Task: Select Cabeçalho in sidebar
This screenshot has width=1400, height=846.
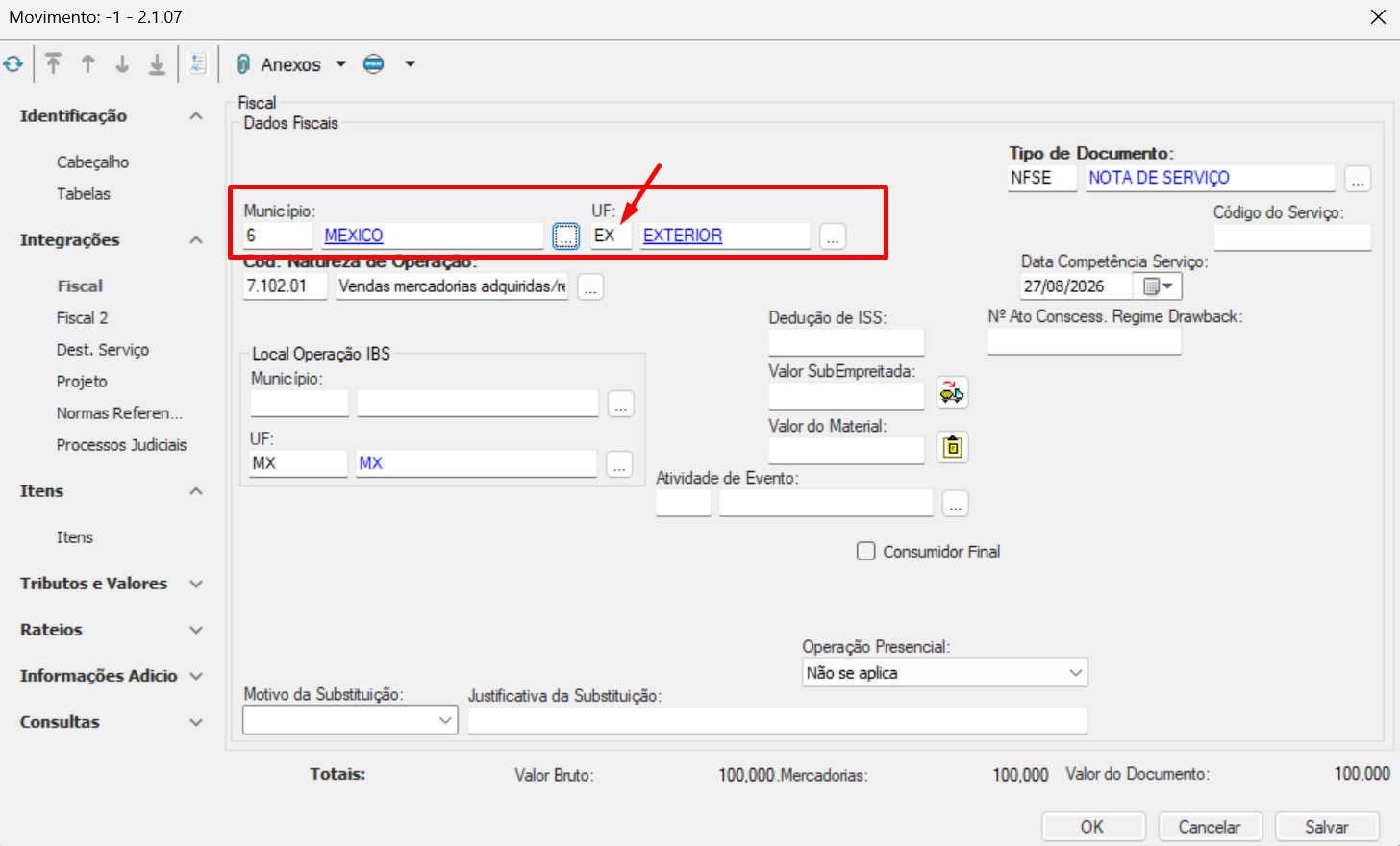Action: click(x=92, y=162)
